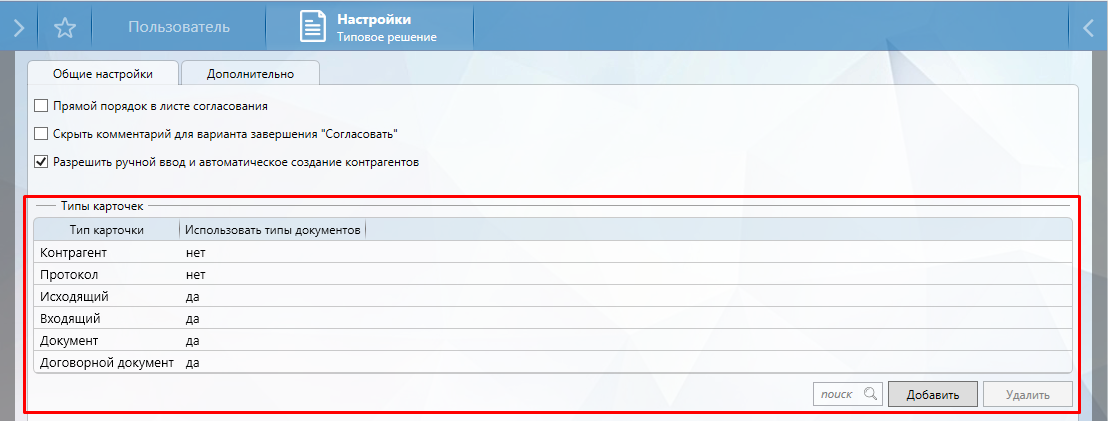Click the search magnifier icon
Viewport: 1108px width, 421px height.
click(870, 394)
